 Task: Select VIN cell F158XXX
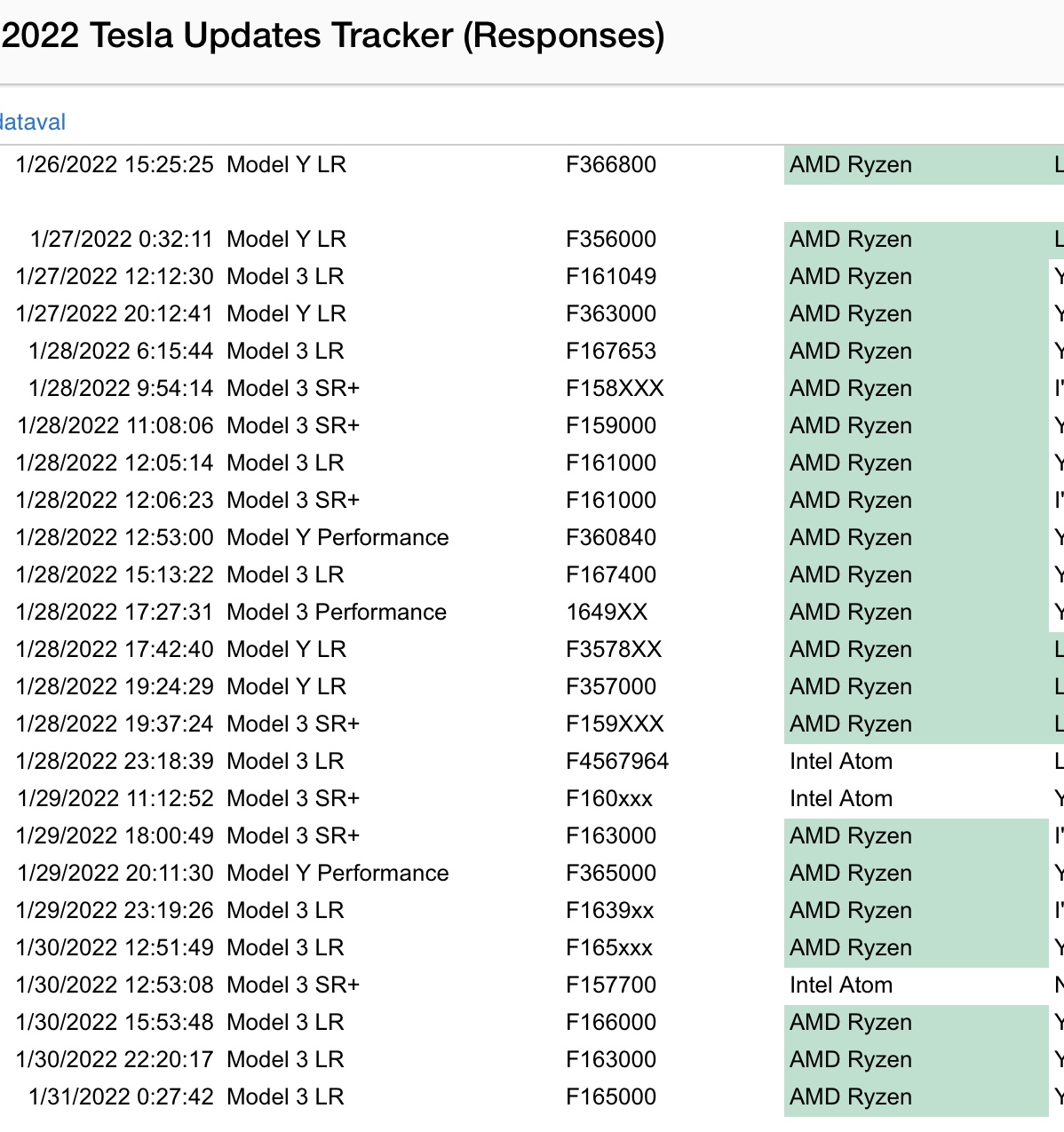(615, 388)
